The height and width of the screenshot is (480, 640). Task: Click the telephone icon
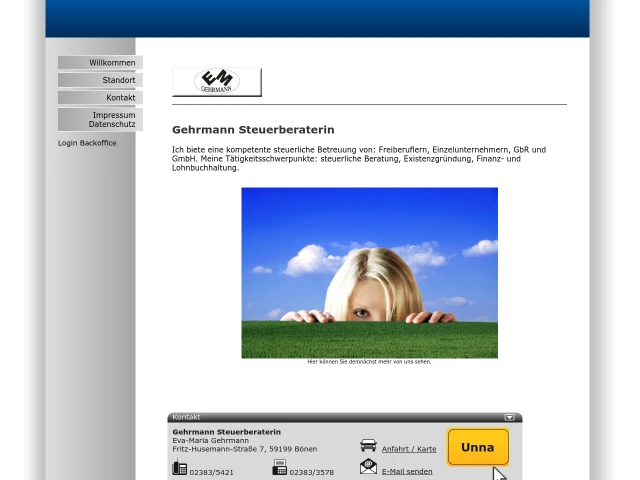tap(180, 468)
